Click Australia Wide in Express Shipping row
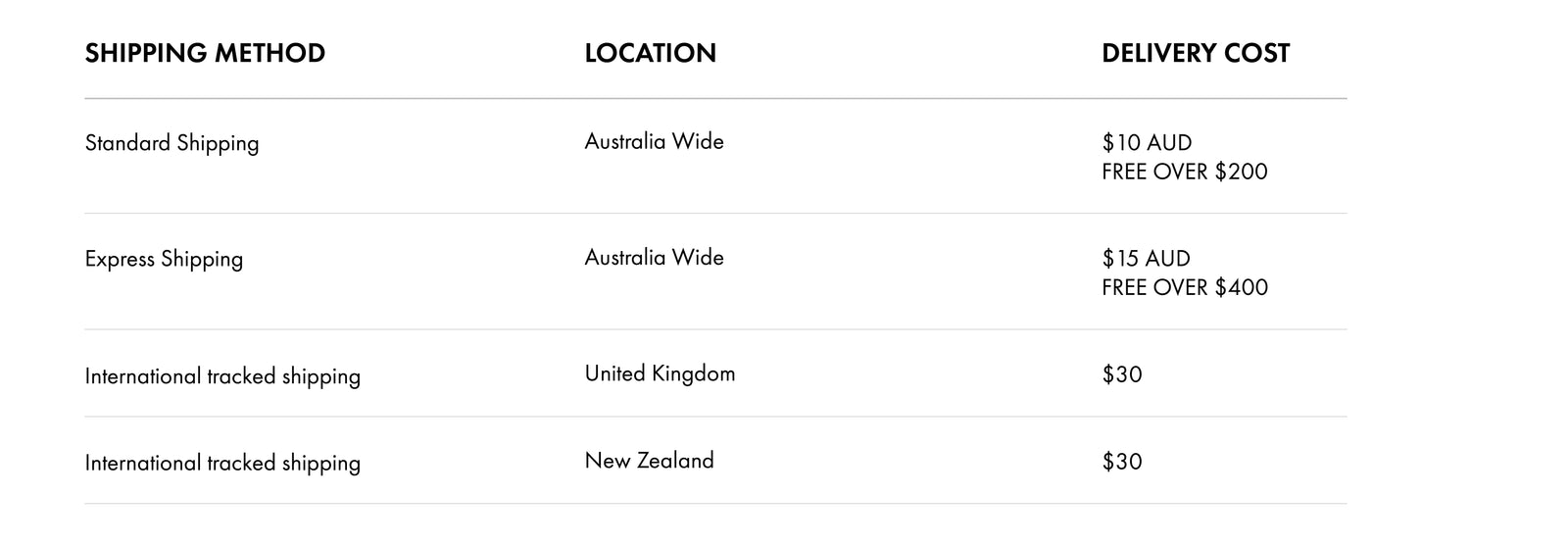This screenshot has width=1568, height=545. 655,257
